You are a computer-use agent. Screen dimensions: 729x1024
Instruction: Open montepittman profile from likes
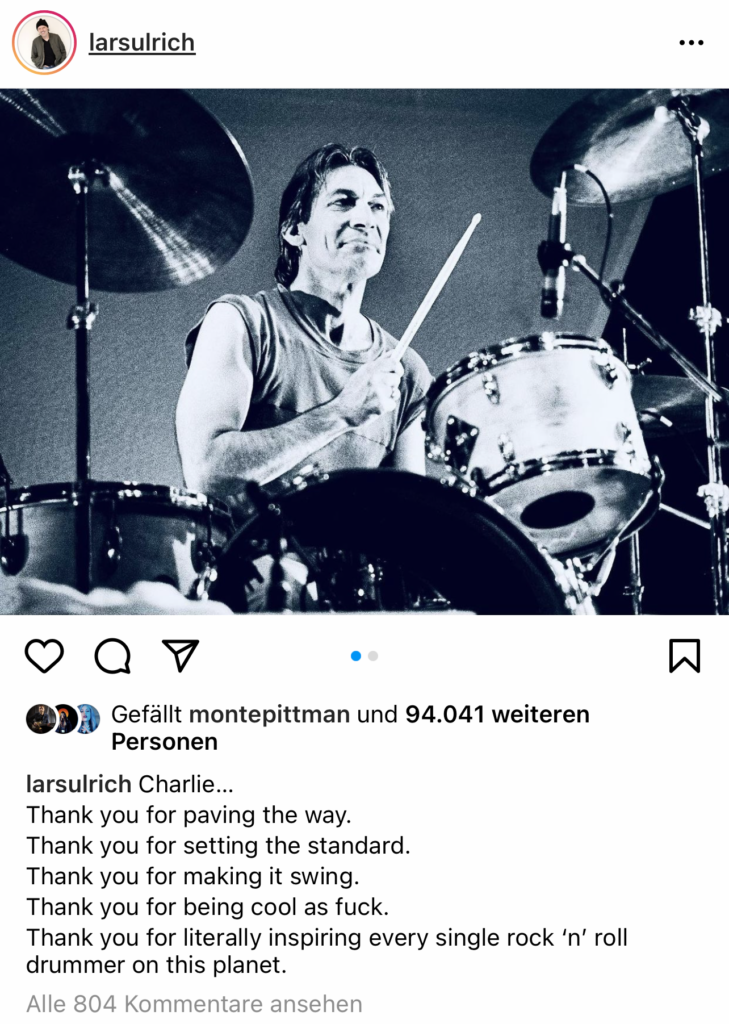pos(269,714)
